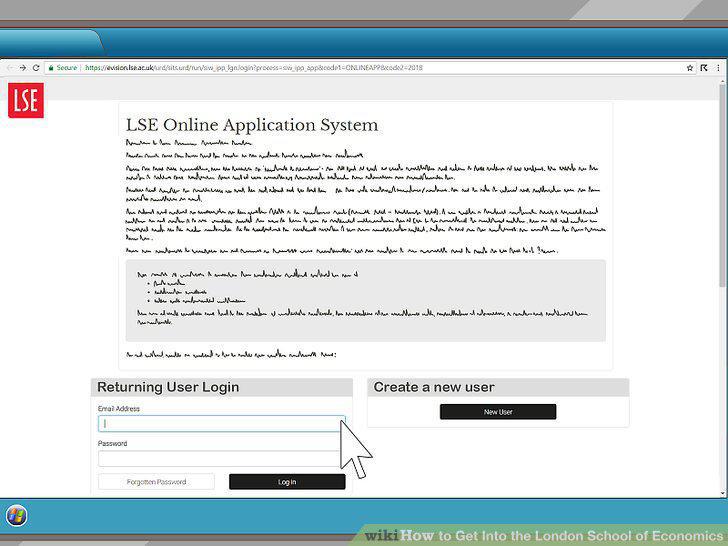728x546 pixels.
Task: Click the Create a new user header
Action: pos(434,387)
